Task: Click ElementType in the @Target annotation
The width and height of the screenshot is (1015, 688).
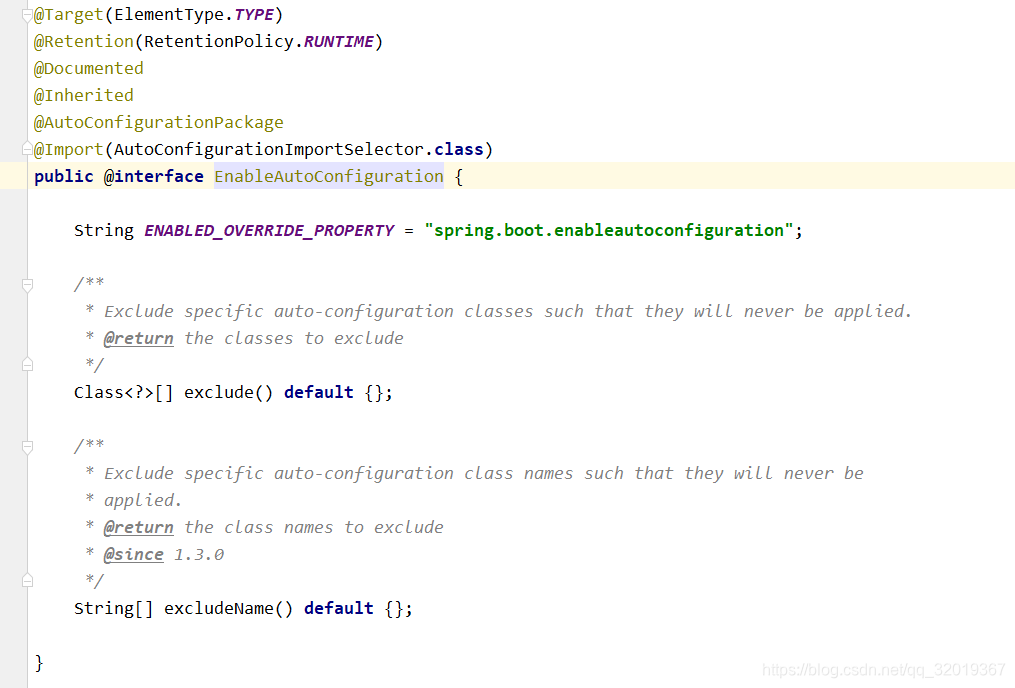Action: [169, 14]
